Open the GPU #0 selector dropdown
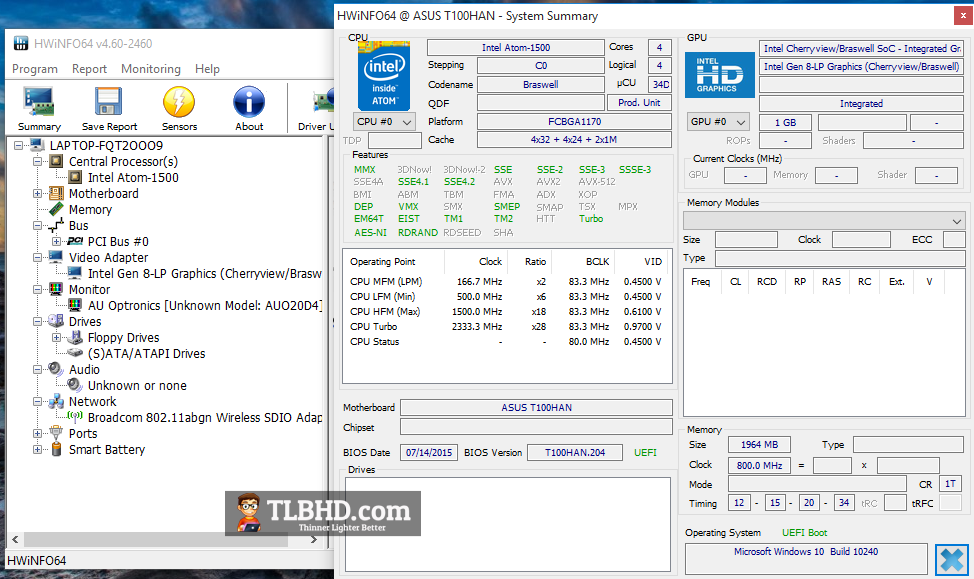The height and width of the screenshot is (579, 974). click(718, 122)
